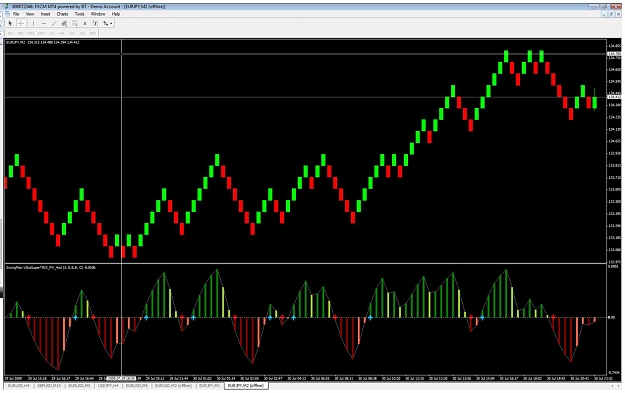The width and height of the screenshot is (625, 393).
Task: Switch to the H1 timeframe
Action: [x=51, y=33]
